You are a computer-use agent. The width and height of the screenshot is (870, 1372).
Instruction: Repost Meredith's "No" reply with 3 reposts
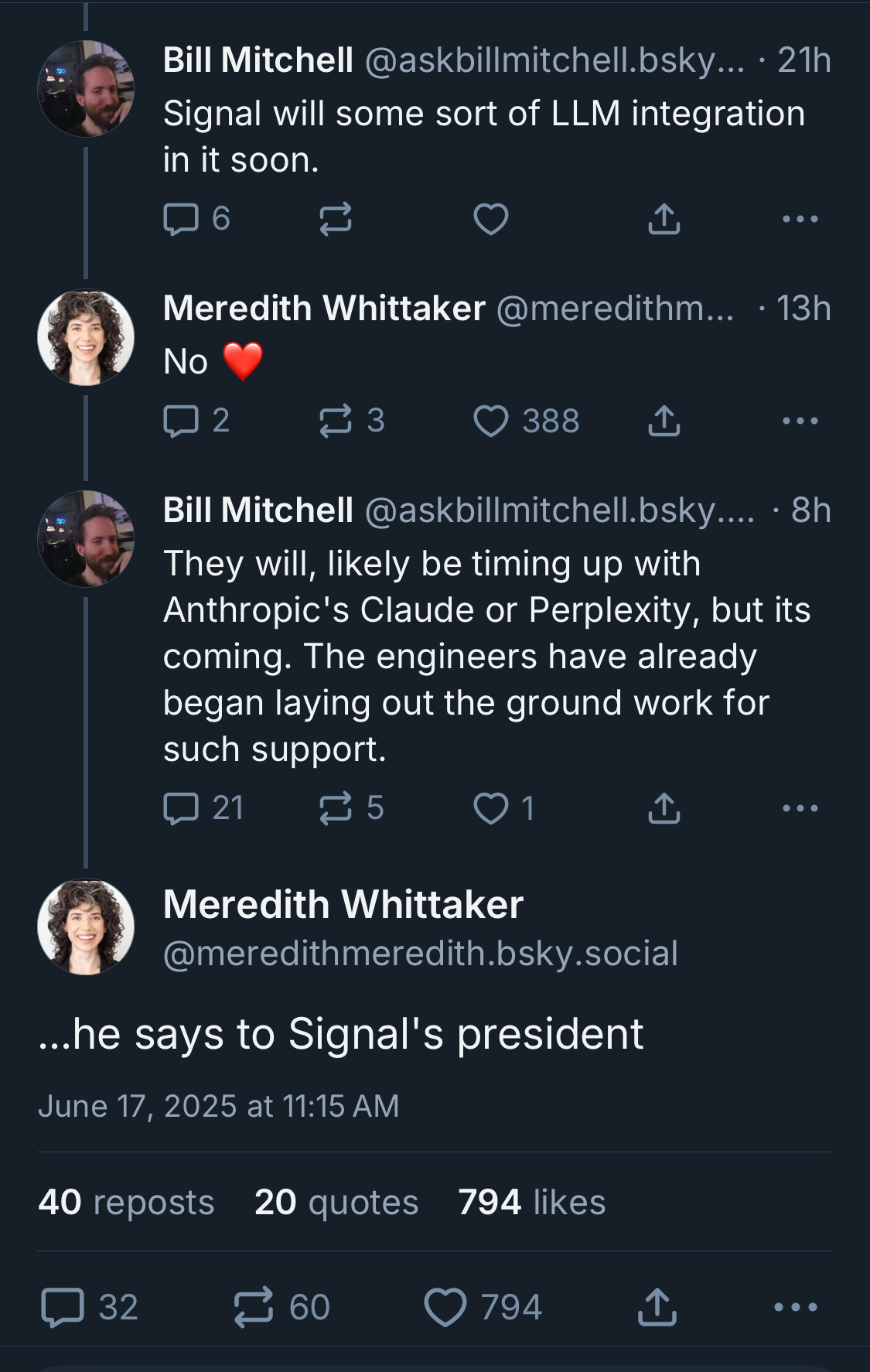tap(336, 421)
